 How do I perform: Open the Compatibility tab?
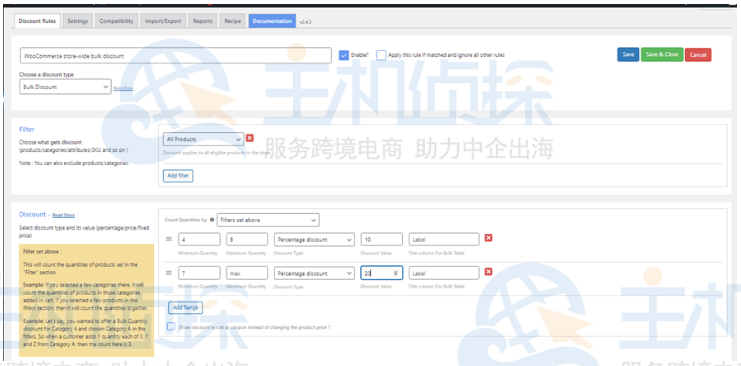[x=116, y=21]
